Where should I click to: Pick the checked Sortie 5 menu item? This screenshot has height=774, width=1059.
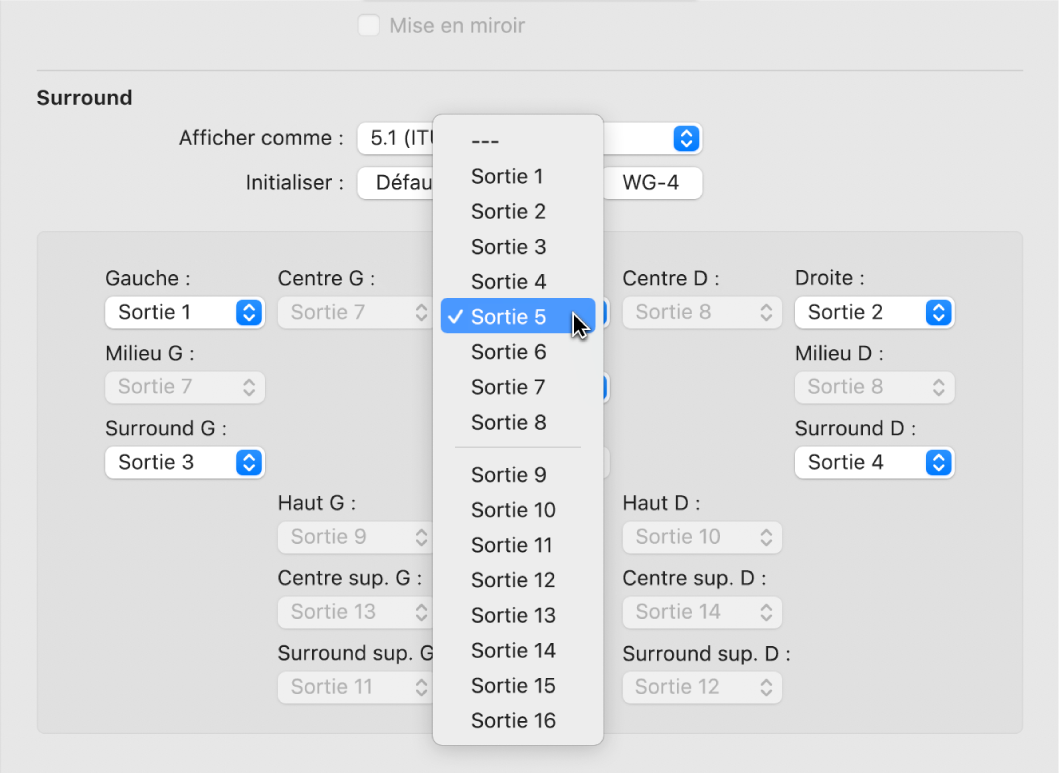[x=508, y=317]
